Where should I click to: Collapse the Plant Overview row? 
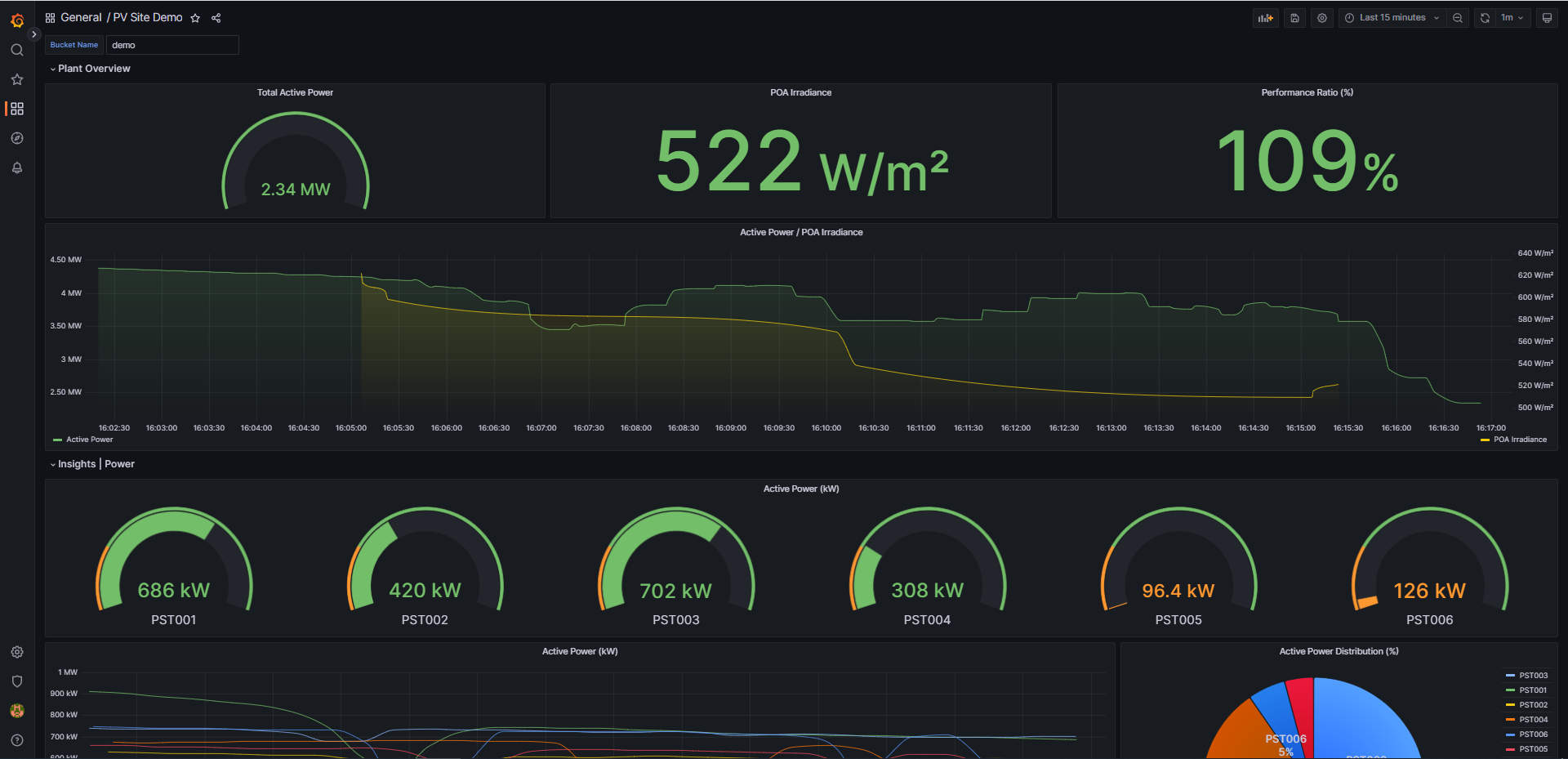tap(90, 69)
